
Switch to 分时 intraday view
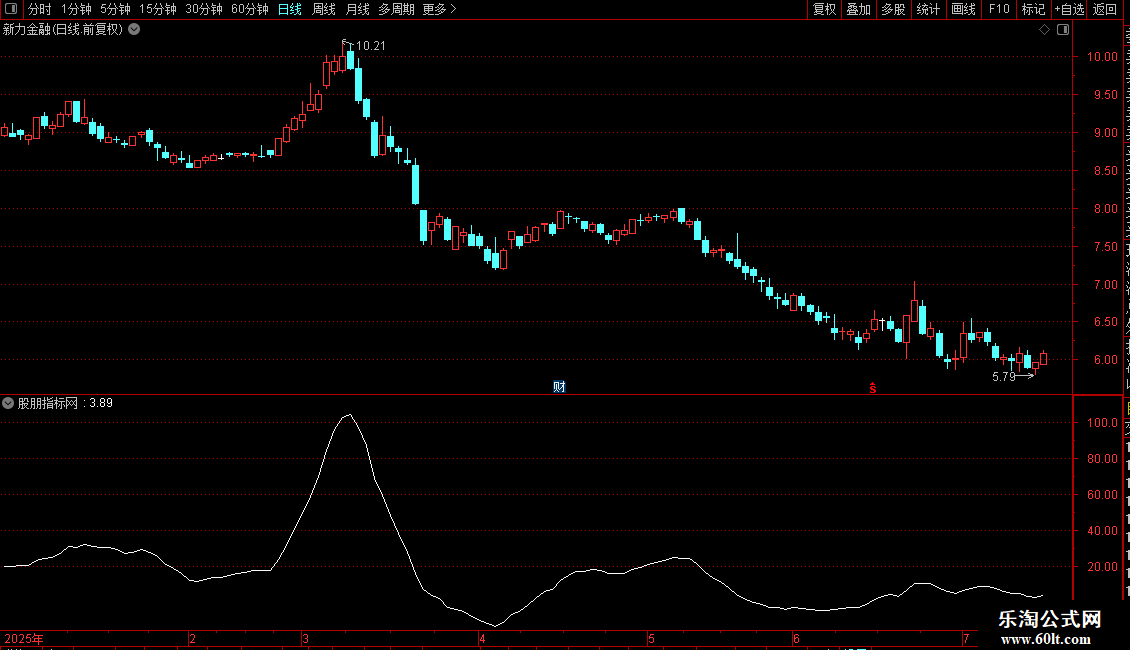pos(40,9)
